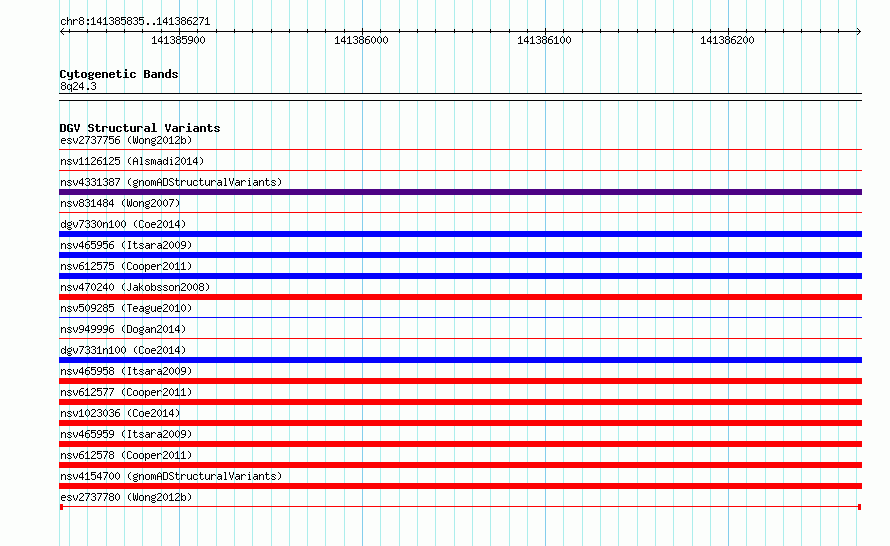Viewport: 890px width, 546px height.
Task: Open the nsv470240 (Jakobsson2008) label
Action: coord(135,287)
